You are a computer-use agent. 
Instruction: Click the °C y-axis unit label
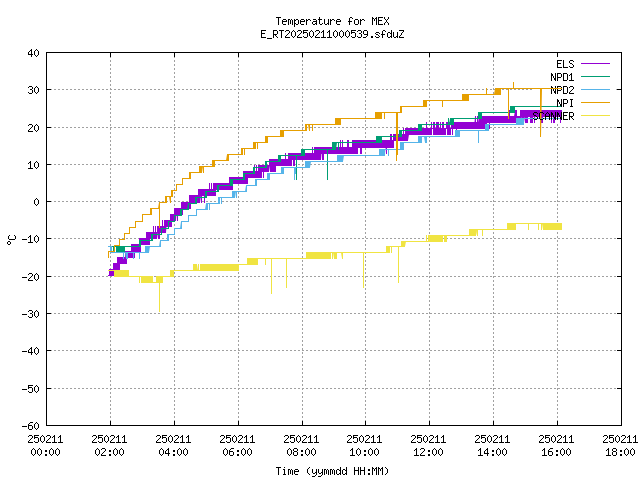(11, 240)
